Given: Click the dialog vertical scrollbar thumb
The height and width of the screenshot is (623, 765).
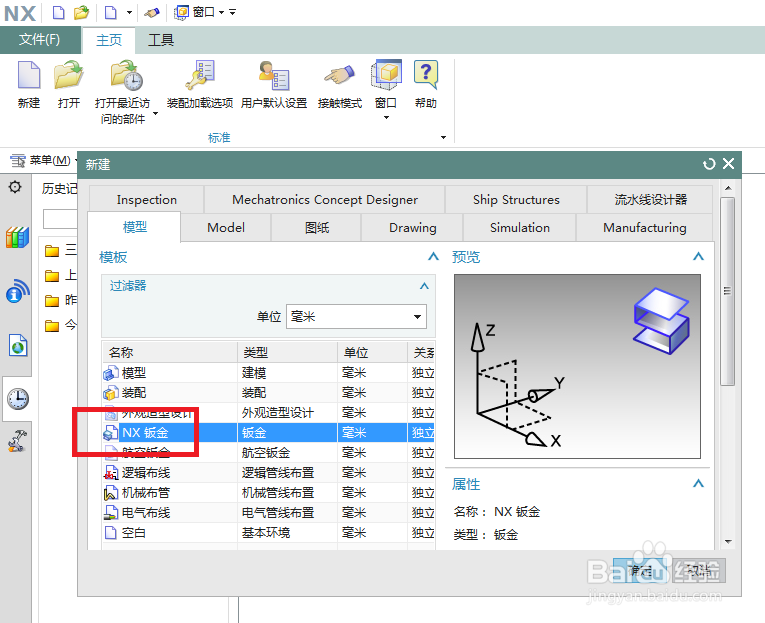Looking at the screenshot, I should [727, 291].
